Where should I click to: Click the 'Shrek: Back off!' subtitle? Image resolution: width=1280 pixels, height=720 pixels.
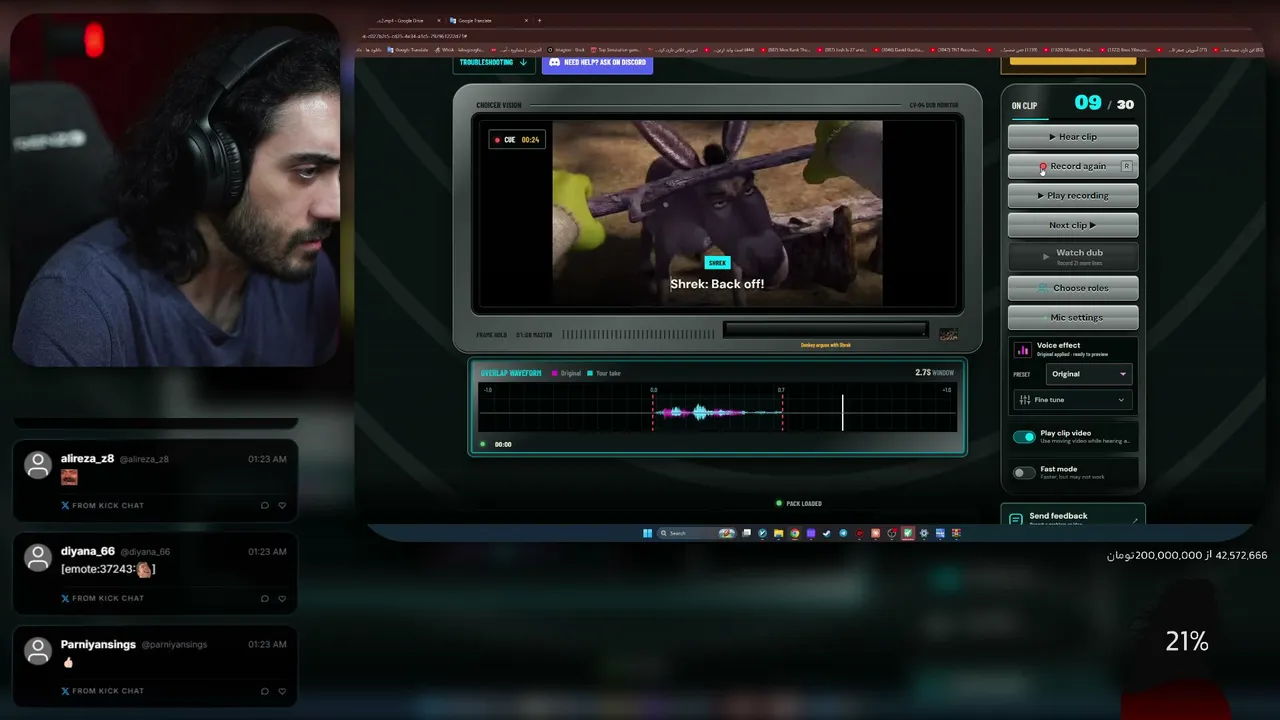[717, 284]
